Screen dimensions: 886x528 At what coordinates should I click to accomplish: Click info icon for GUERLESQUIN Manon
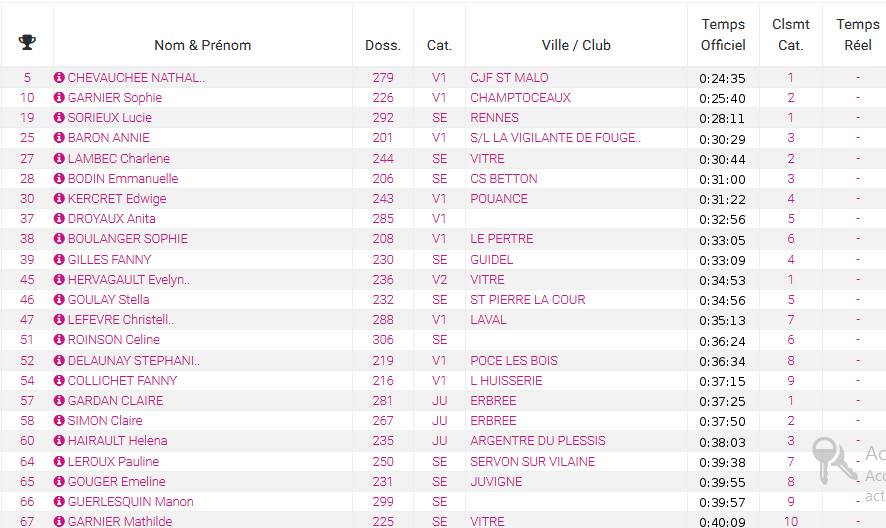(x=59, y=501)
